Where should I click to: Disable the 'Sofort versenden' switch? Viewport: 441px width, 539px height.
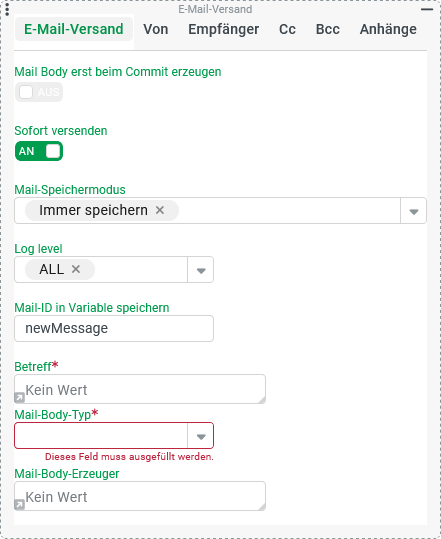[39, 151]
